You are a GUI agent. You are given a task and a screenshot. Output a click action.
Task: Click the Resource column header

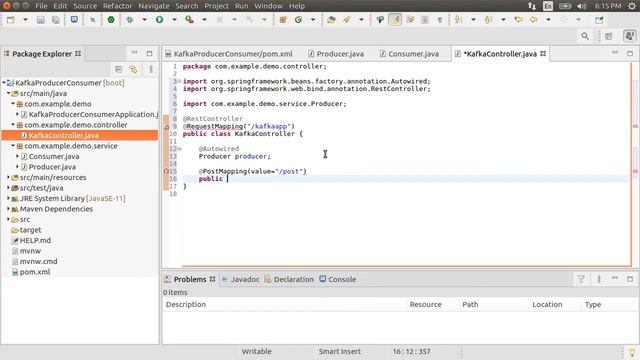tap(432, 305)
